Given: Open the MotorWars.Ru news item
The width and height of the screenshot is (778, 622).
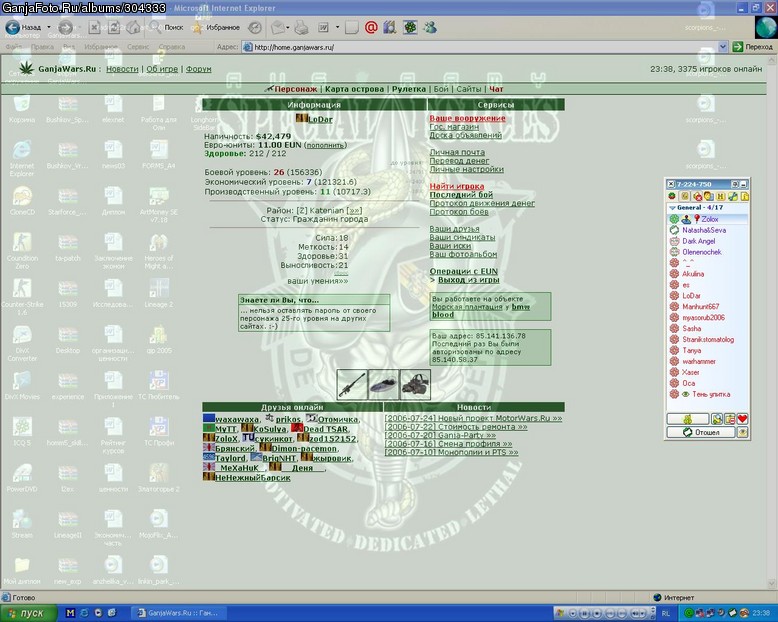Looking at the screenshot, I should tap(473, 418).
